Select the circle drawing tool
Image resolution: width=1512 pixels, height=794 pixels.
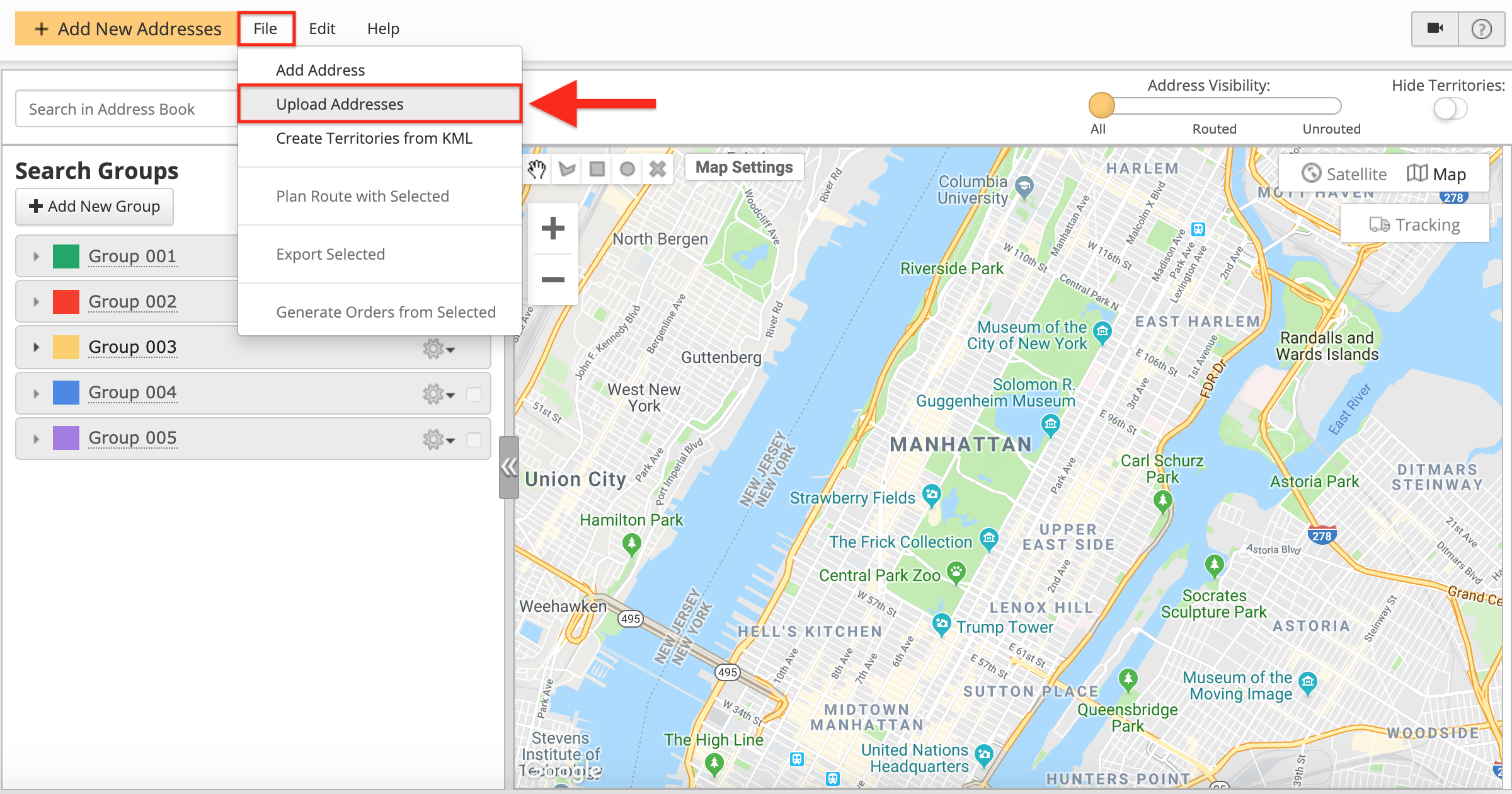(x=627, y=169)
